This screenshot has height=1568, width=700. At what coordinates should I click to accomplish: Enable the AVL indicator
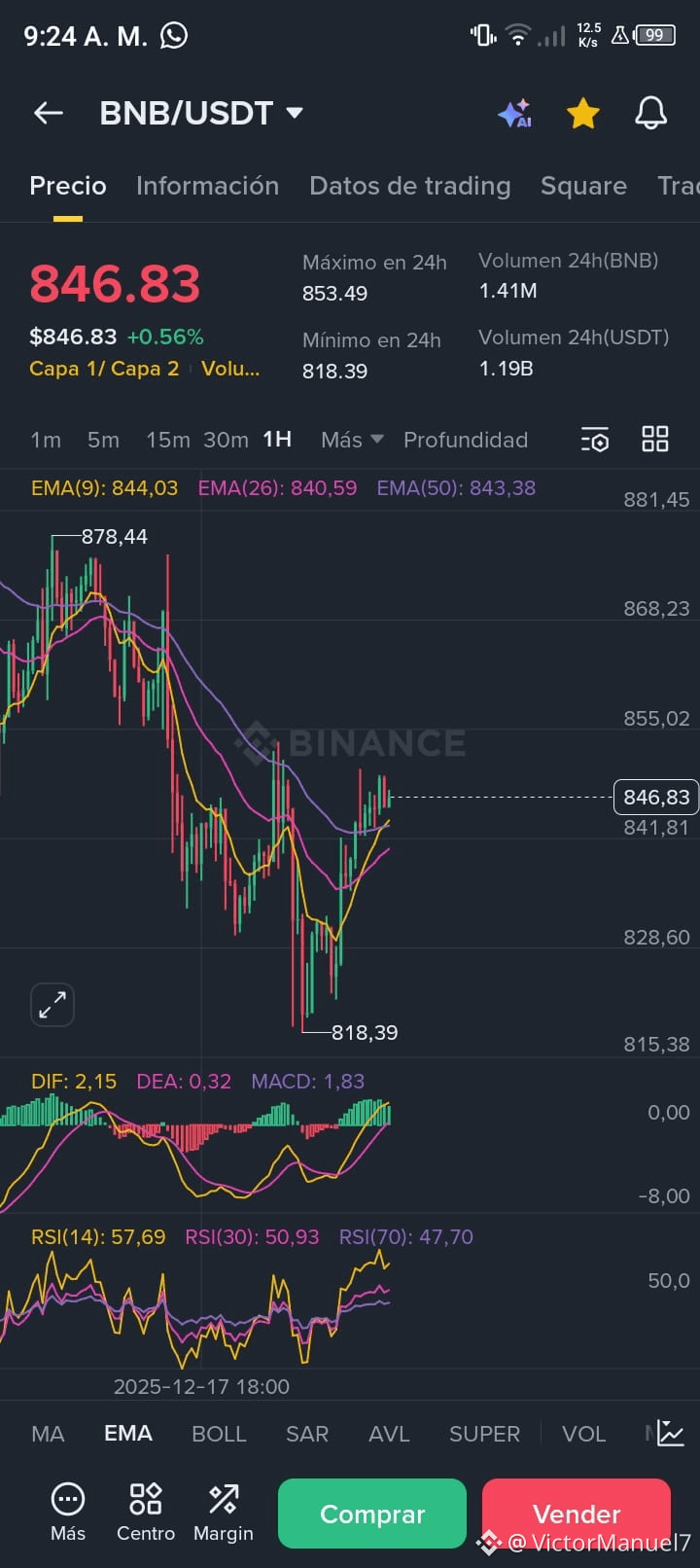click(x=389, y=1434)
